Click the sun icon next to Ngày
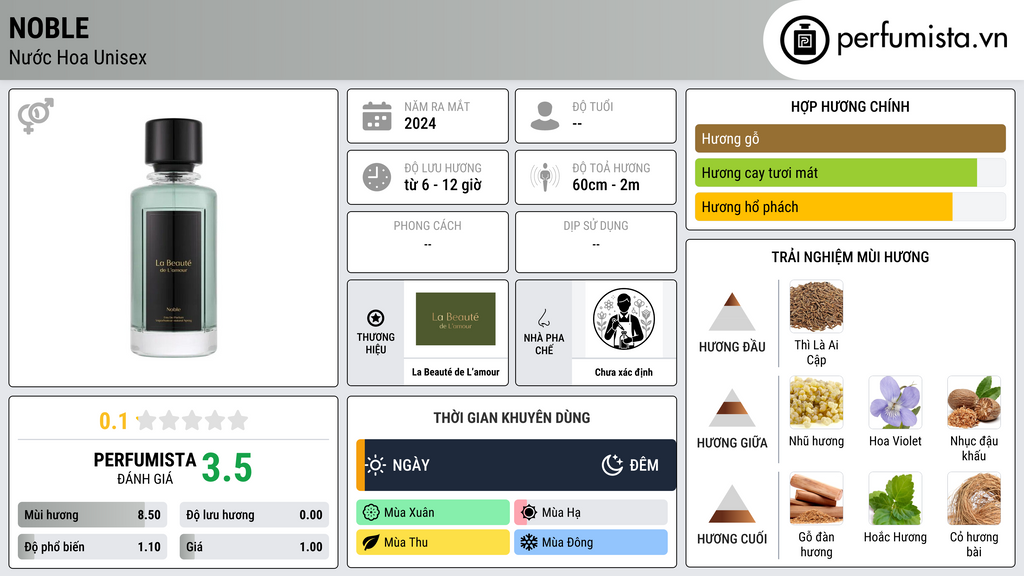 click(376, 465)
